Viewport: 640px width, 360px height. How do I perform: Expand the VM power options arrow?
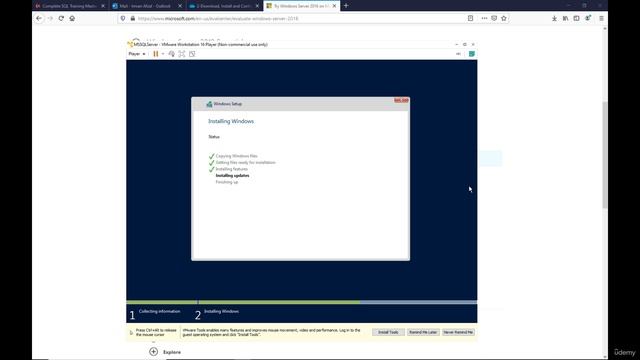(x=163, y=54)
